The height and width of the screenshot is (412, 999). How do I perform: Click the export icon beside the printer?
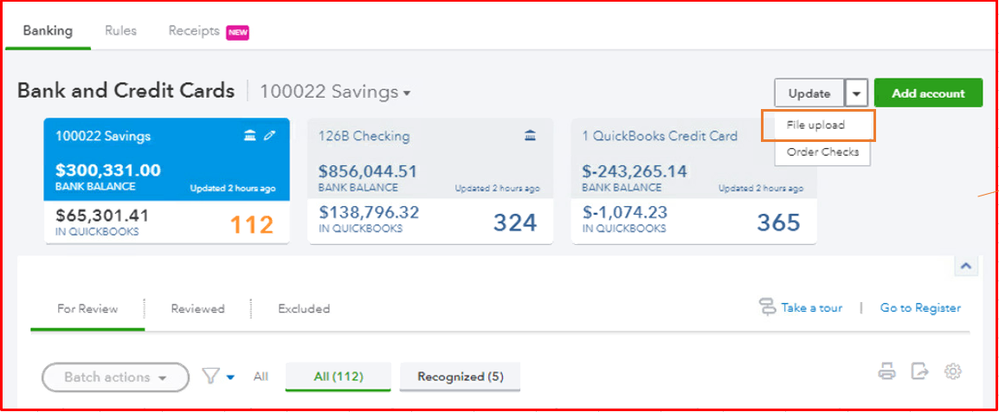(920, 372)
